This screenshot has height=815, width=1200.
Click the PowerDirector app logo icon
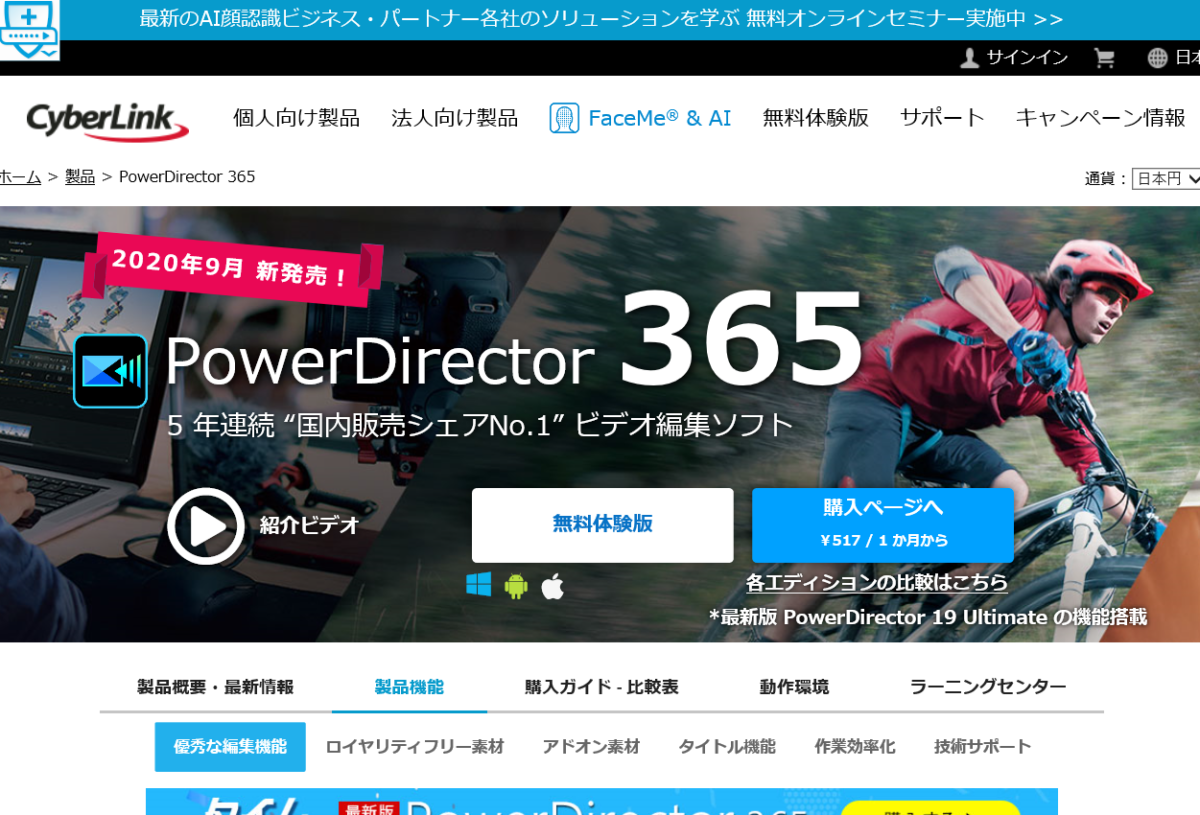[110, 371]
